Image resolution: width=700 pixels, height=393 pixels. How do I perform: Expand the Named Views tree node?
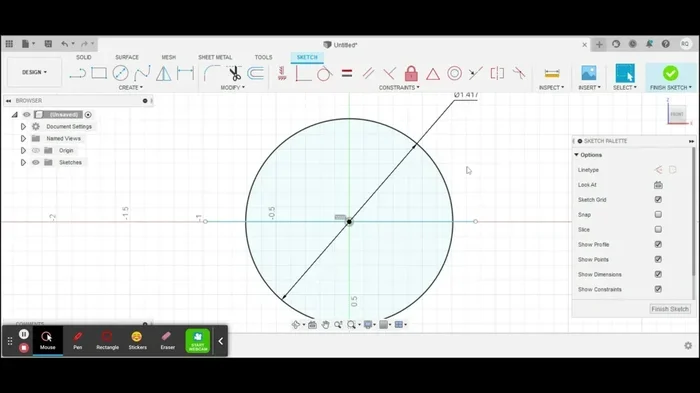click(x=23, y=138)
